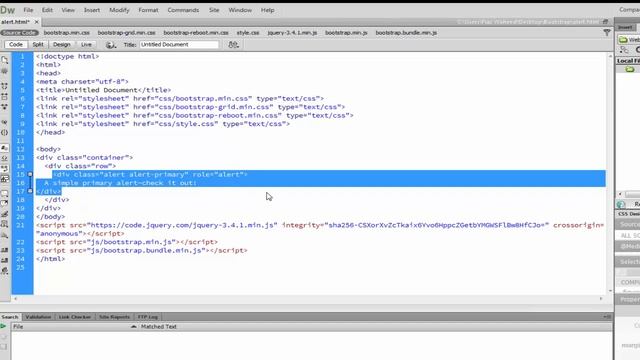Click the Title input field

pyautogui.click(x=179, y=44)
